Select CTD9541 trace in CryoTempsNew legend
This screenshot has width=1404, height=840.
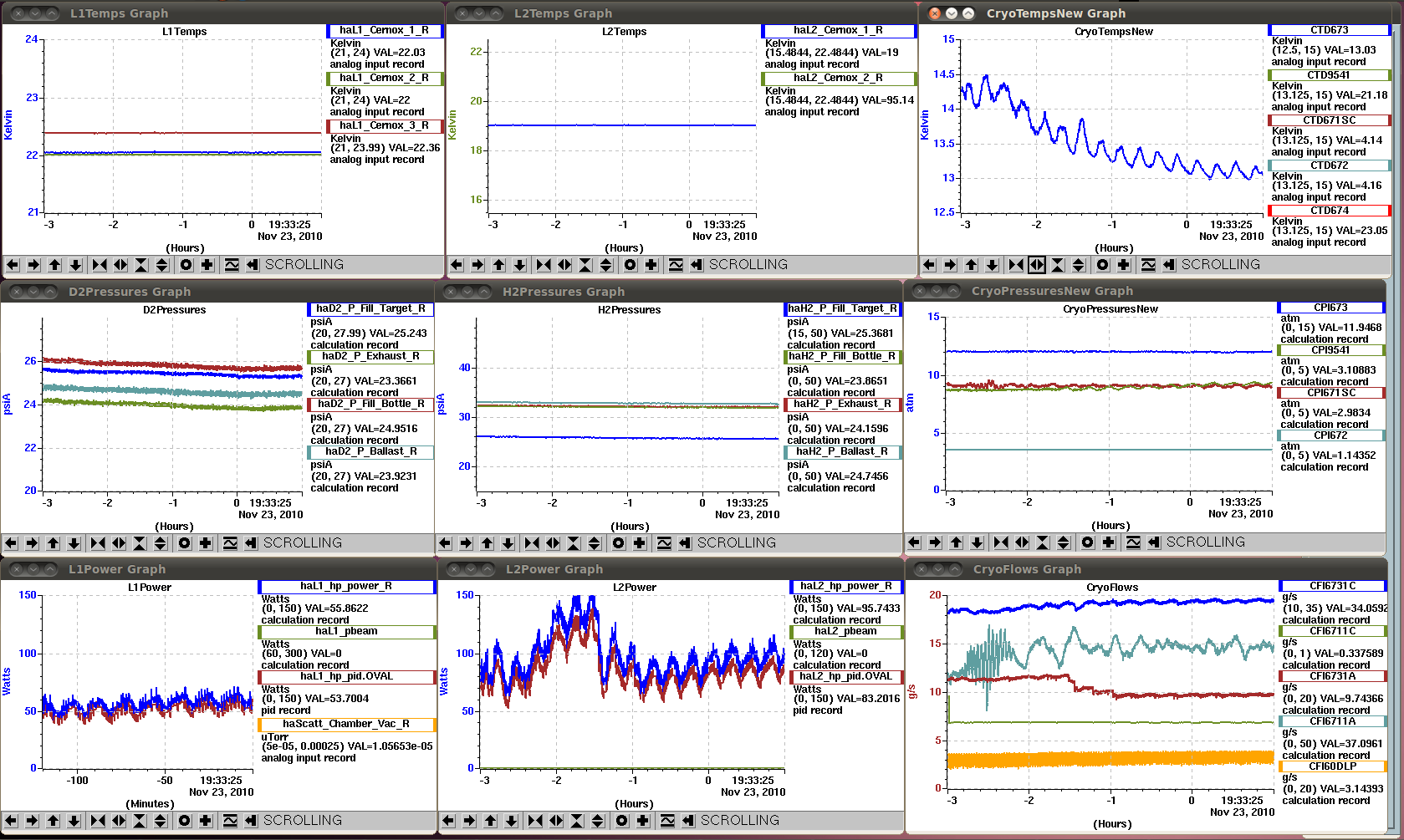pyautogui.click(x=1329, y=75)
